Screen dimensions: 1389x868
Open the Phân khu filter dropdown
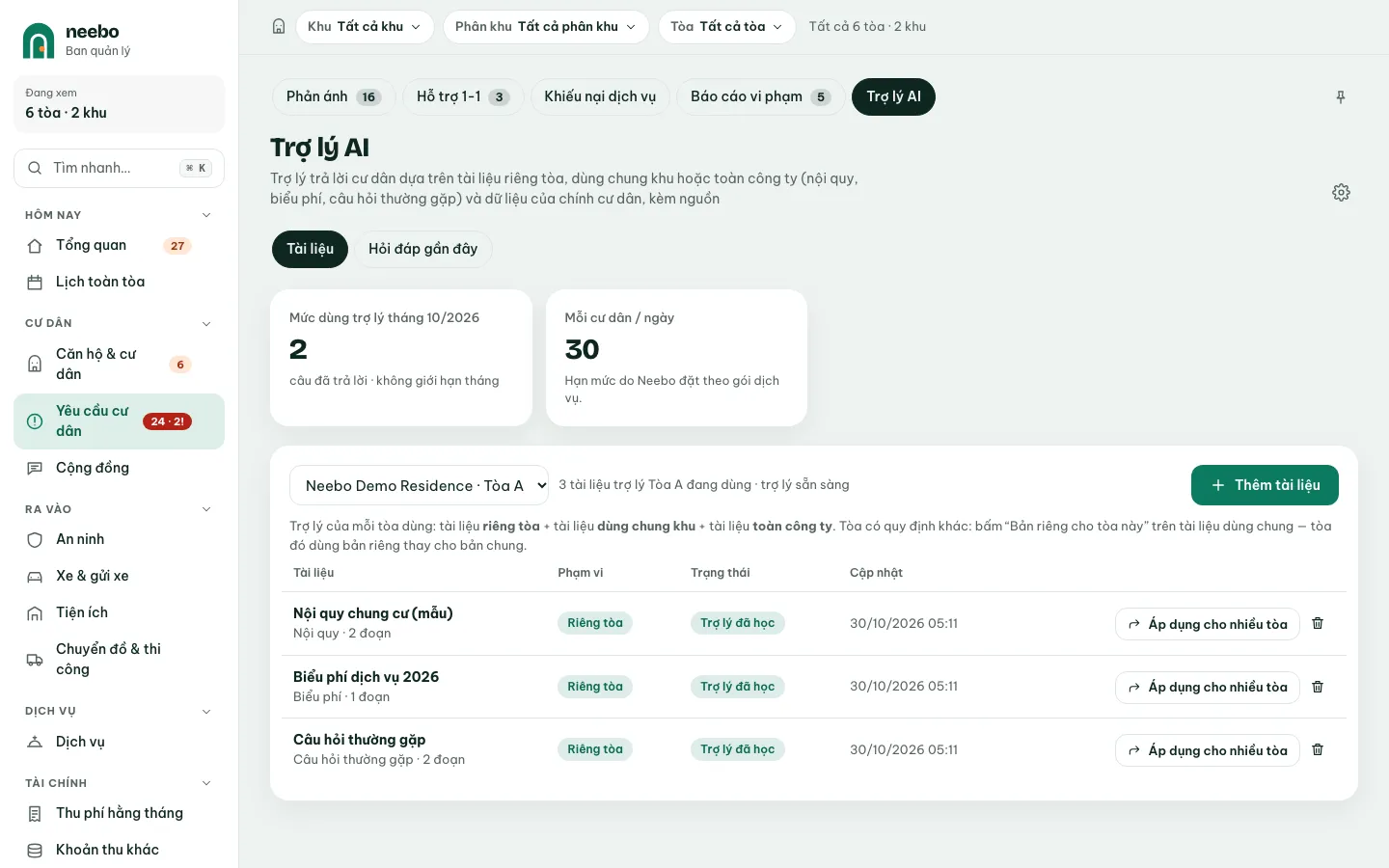tap(546, 27)
